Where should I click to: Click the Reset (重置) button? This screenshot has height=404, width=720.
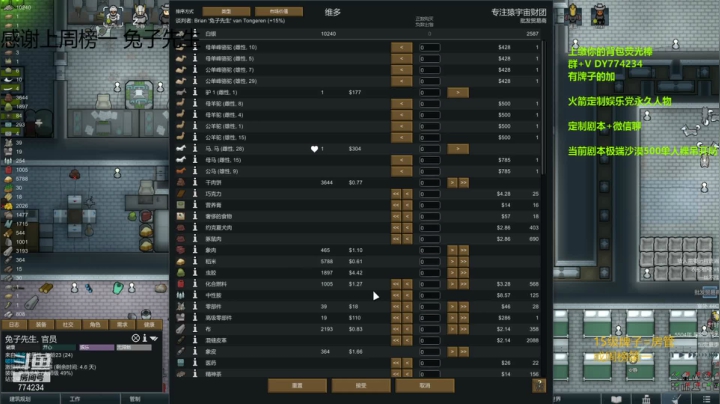point(297,386)
